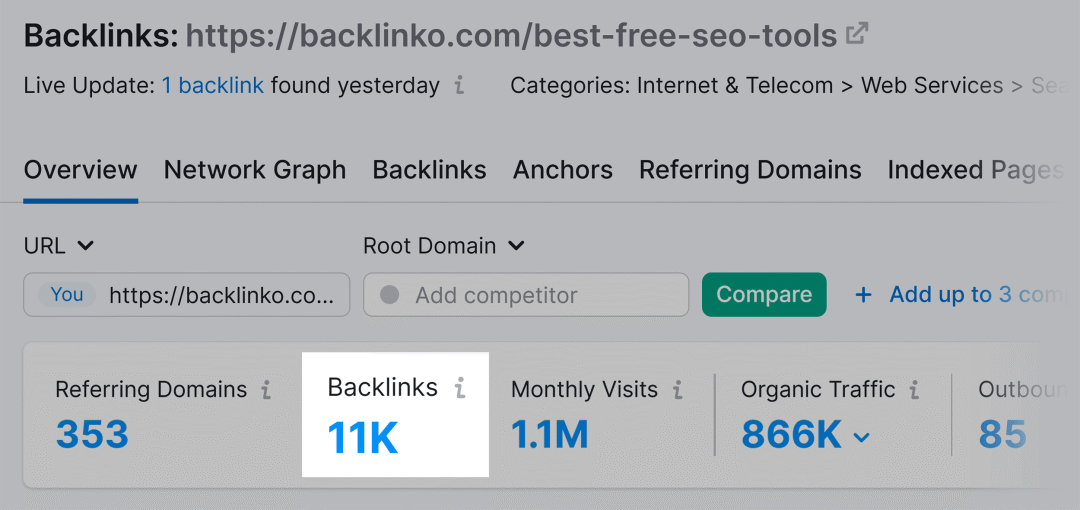
Task: Open the external link icon beside the URL
Action: click(x=857, y=35)
